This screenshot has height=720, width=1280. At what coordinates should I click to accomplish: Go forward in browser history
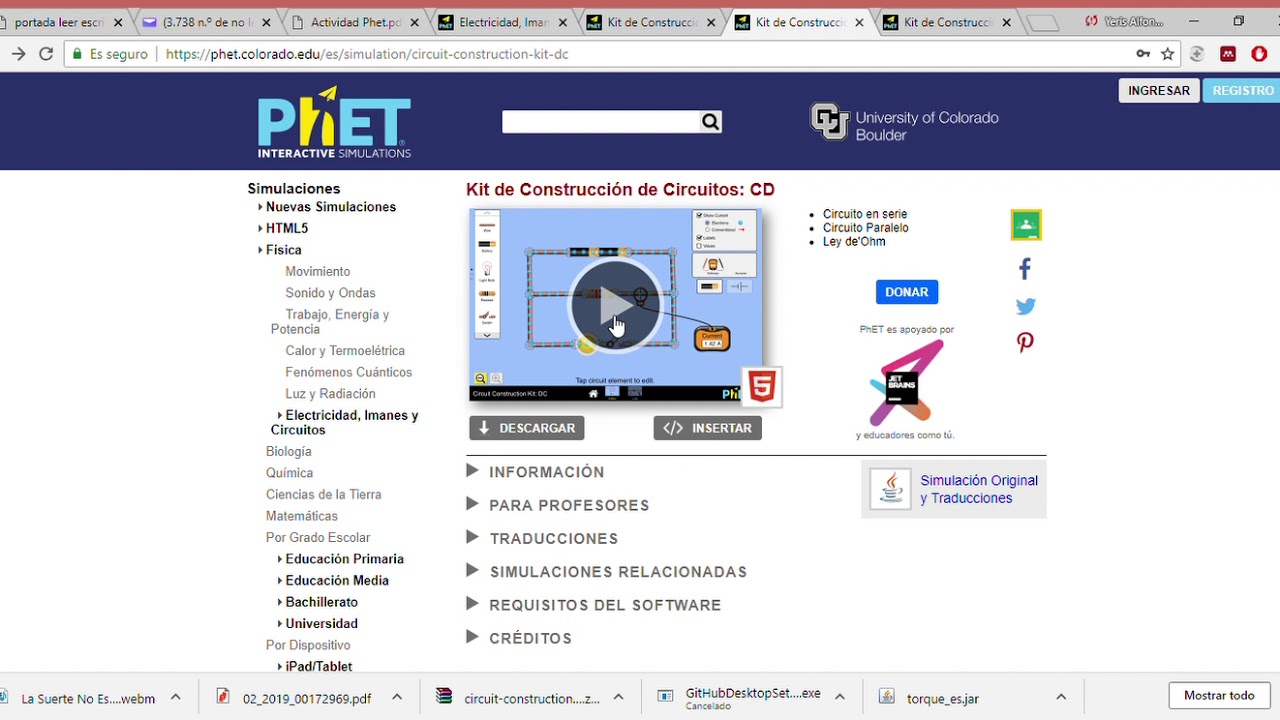pyautogui.click(x=18, y=54)
